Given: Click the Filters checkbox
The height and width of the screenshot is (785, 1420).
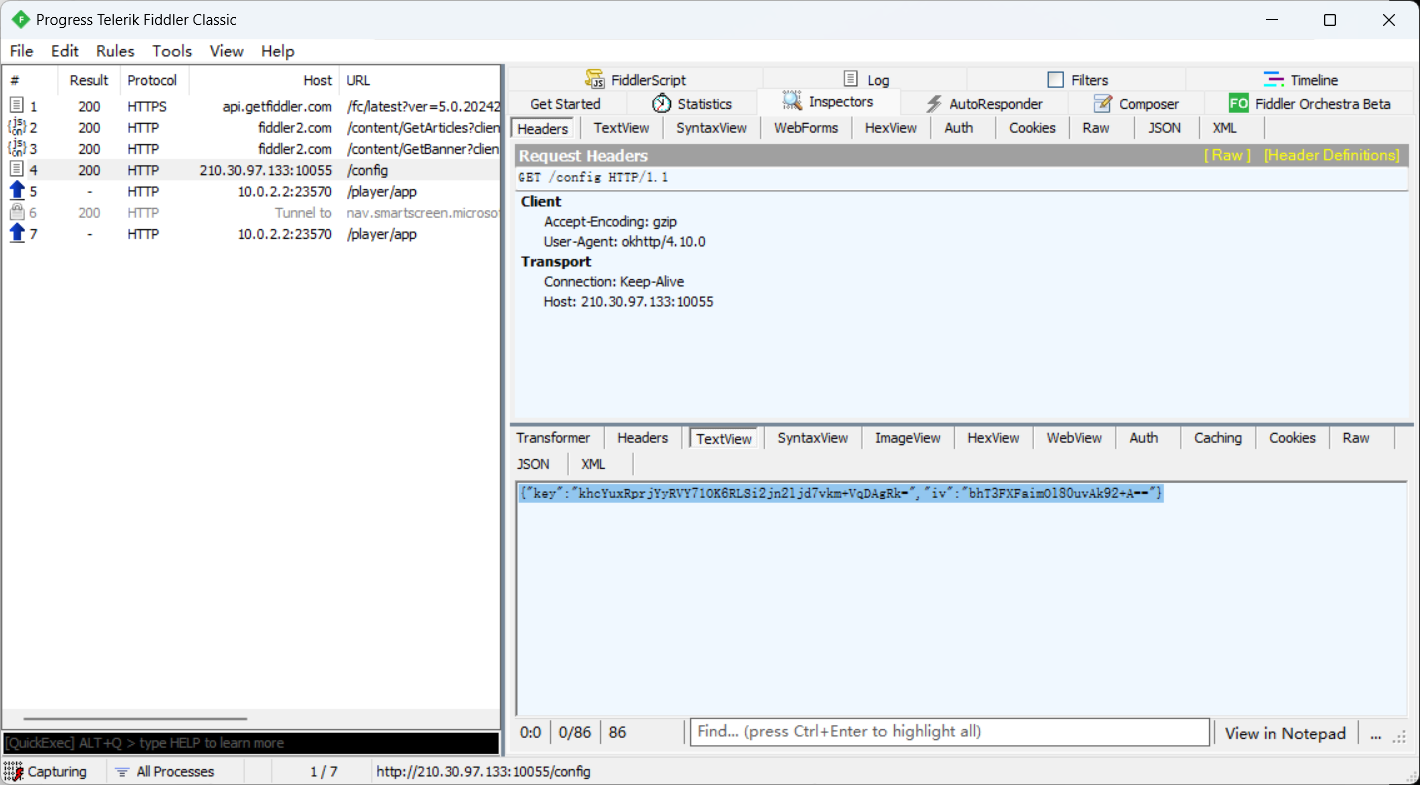Looking at the screenshot, I should pos(1056,80).
